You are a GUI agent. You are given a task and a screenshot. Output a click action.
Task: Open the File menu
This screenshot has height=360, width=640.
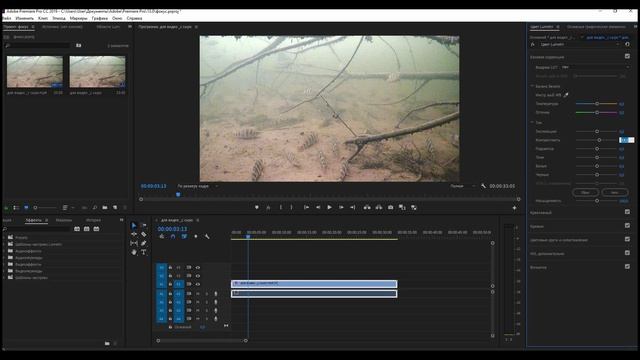coord(6,18)
